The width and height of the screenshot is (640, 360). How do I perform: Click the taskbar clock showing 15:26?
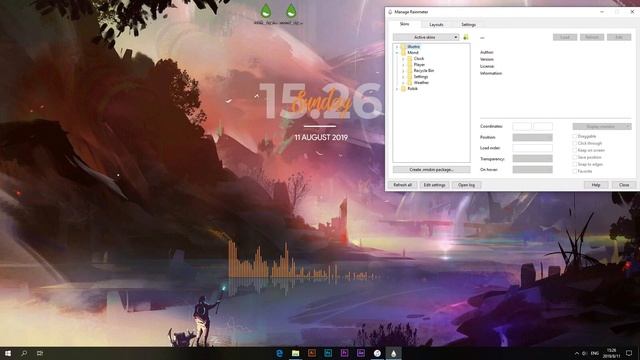pos(611,353)
